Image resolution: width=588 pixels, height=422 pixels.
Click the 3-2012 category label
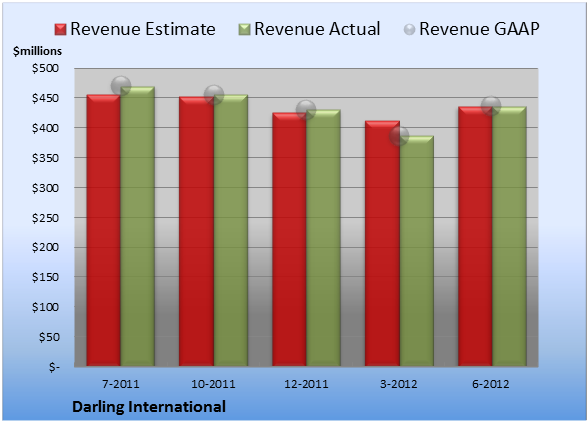(399, 384)
